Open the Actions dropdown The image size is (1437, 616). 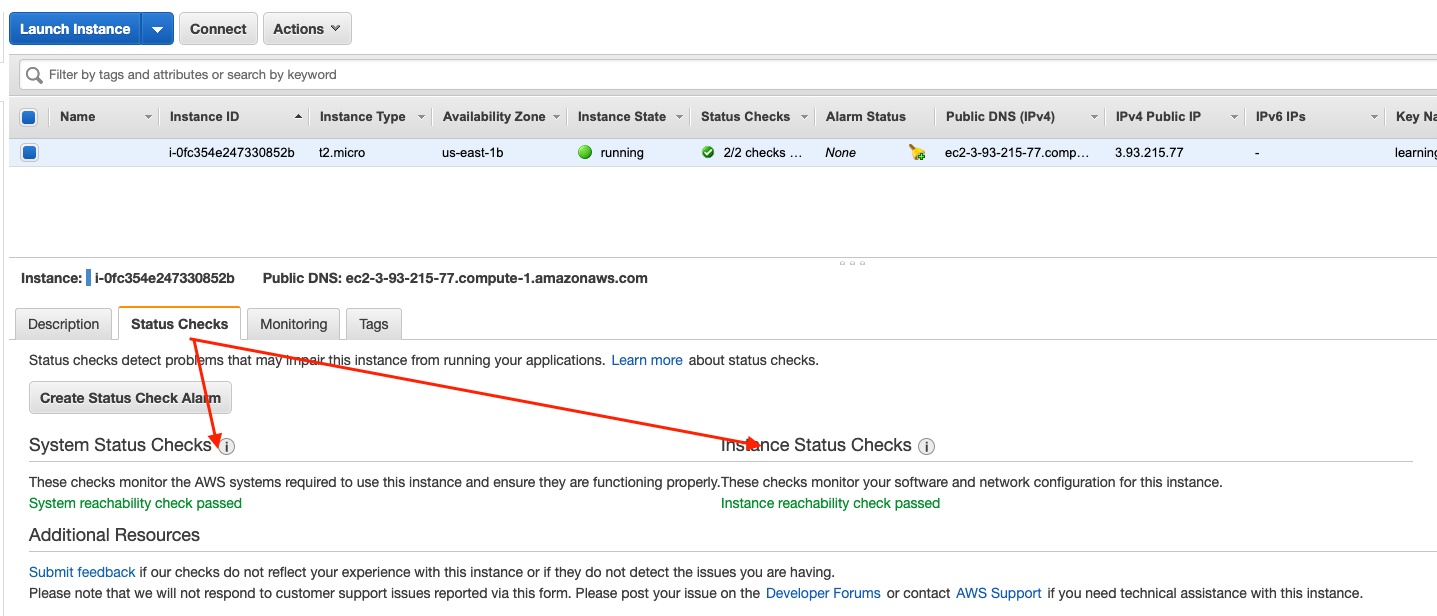click(x=307, y=28)
